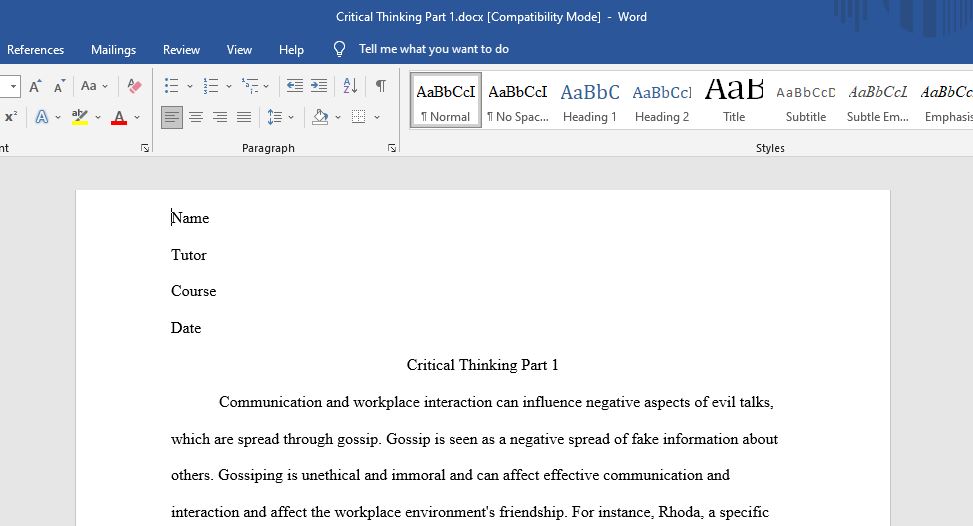The height and width of the screenshot is (526, 973).
Task: Click the Critical Thinking Part 1 heading
Action: (482, 365)
